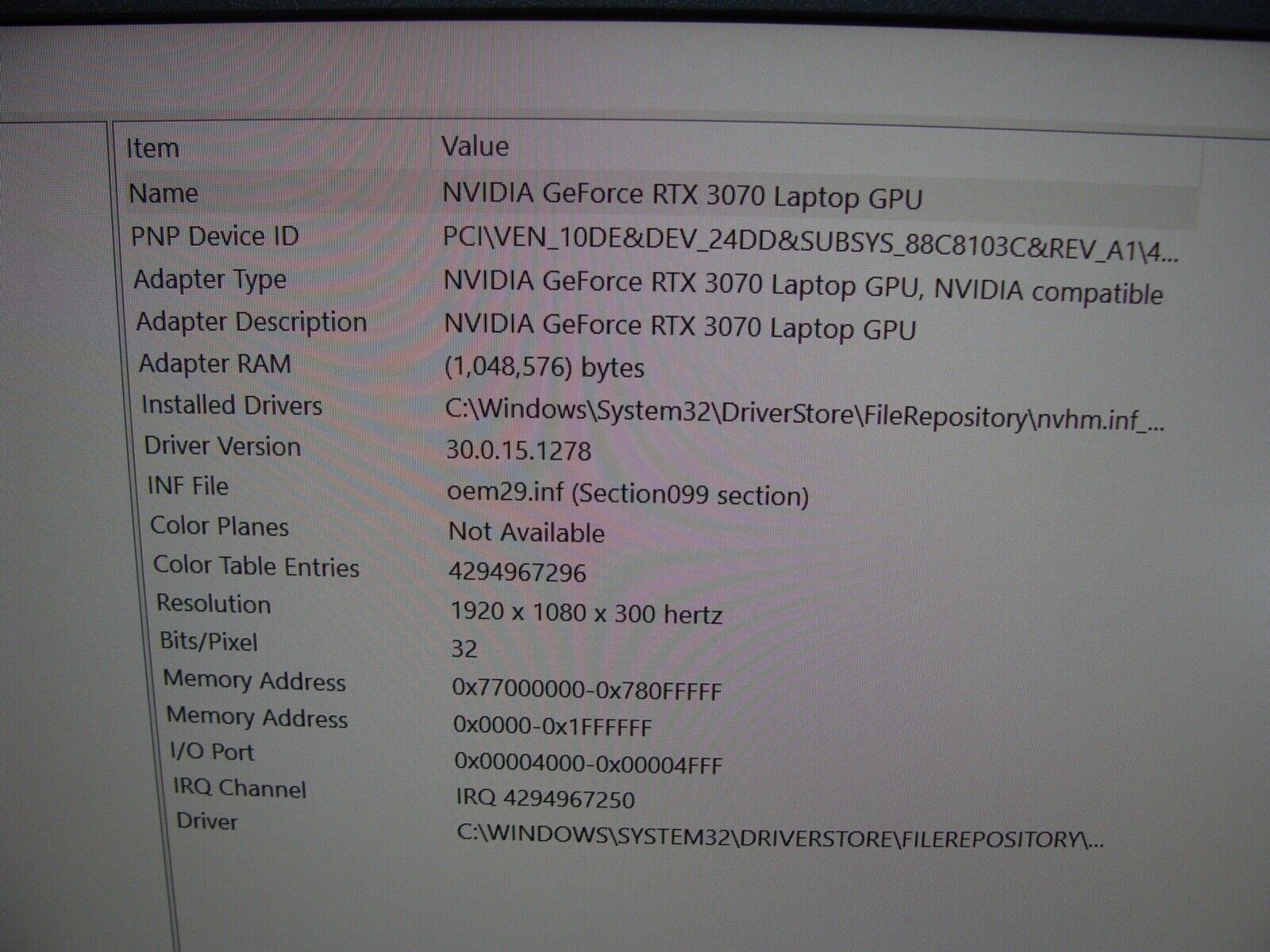Select the 0x00004000-0x00004FFF port value
The width and height of the screenshot is (1270, 952).
[589, 764]
